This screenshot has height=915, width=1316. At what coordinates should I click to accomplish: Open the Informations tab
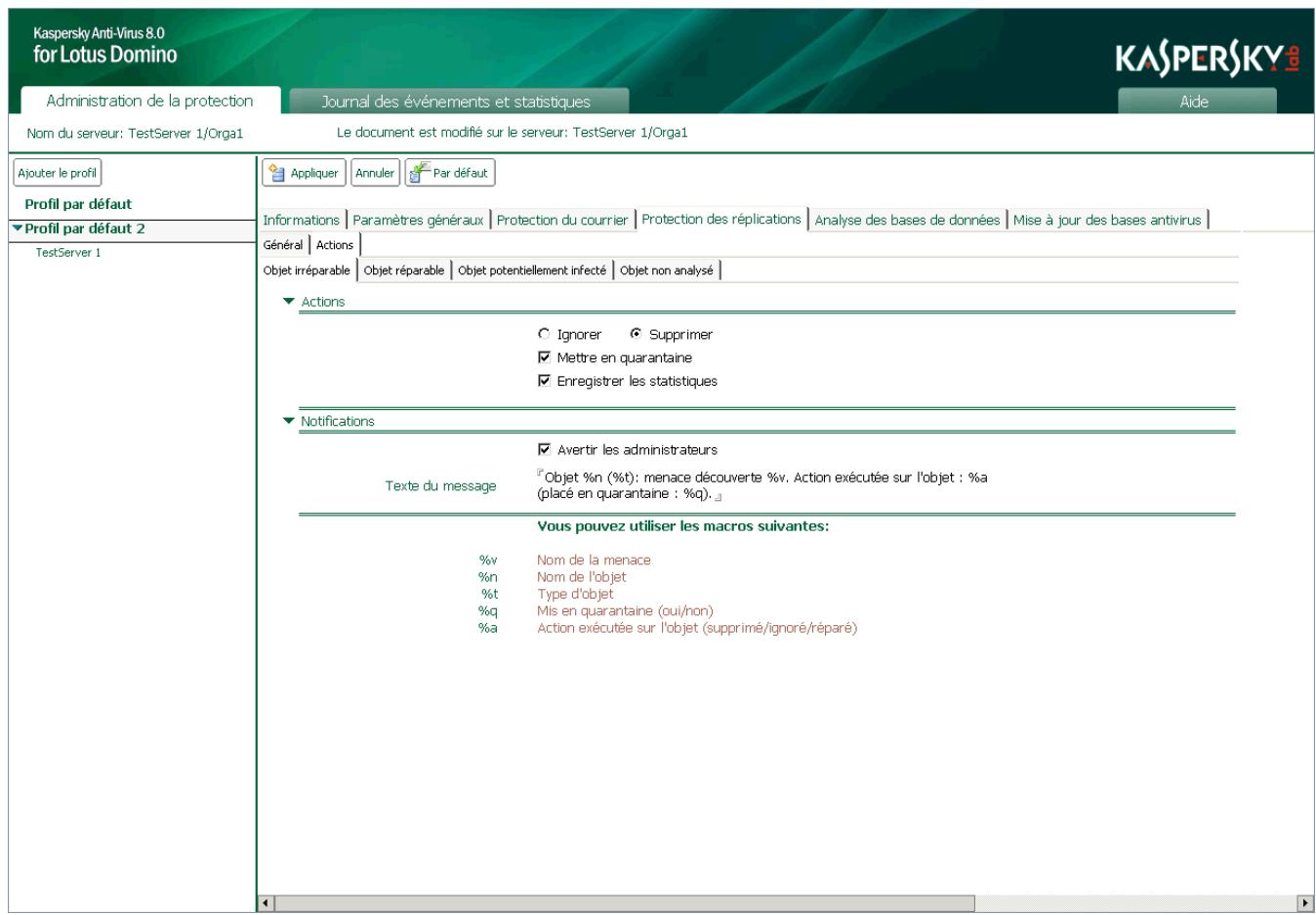click(302, 220)
